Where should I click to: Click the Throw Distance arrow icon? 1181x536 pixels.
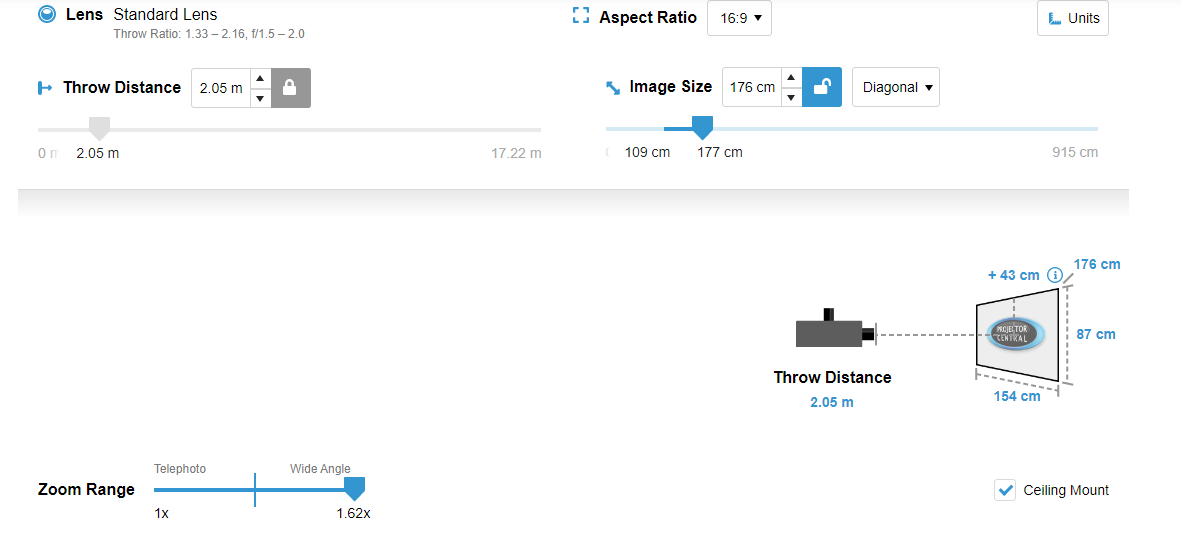pyautogui.click(x=45, y=88)
